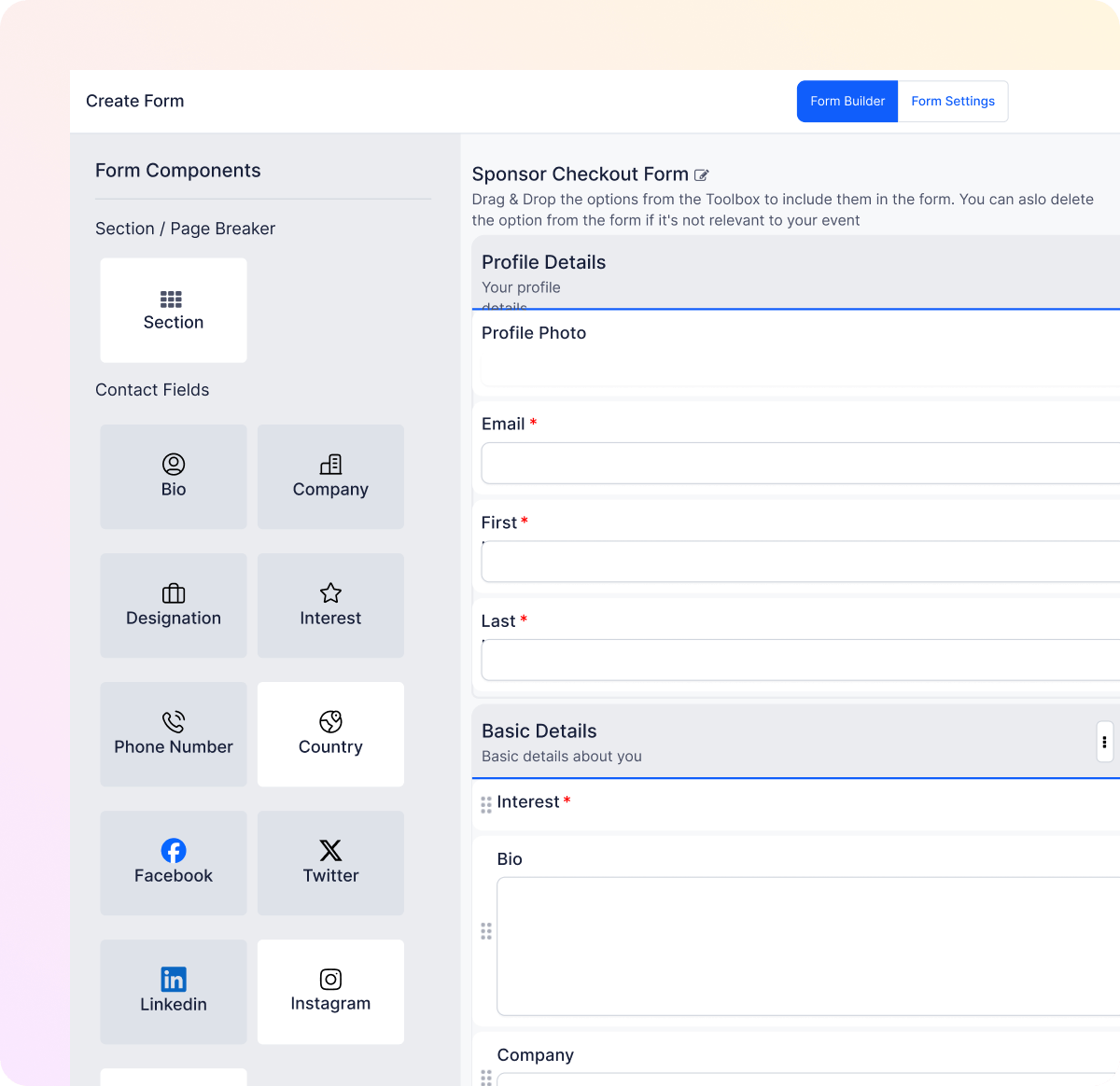Open the Basic Details three-dot menu
The height and width of the screenshot is (1086, 1120).
tap(1104, 743)
